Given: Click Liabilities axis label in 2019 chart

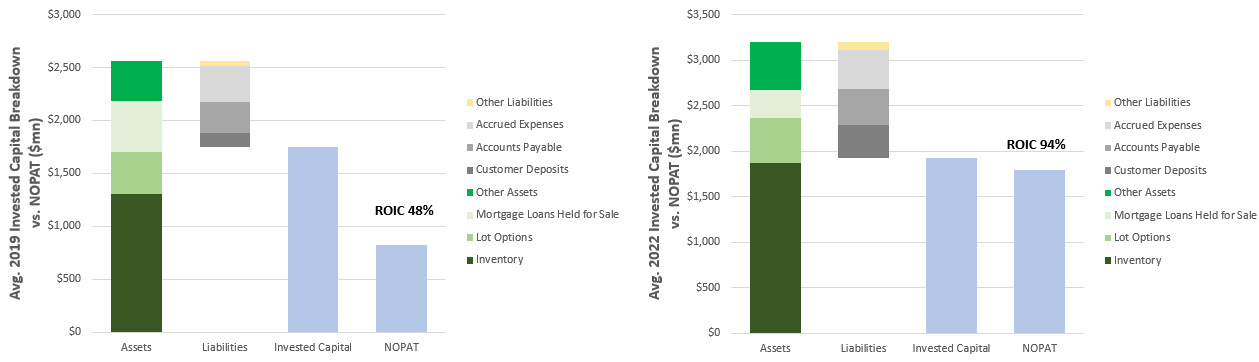Looking at the screenshot, I should coord(224,348).
